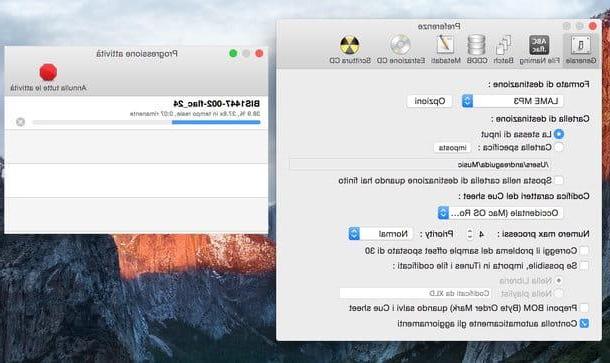Enable Sposta nella cartella di destinazione checkbox

click(x=559, y=181)
